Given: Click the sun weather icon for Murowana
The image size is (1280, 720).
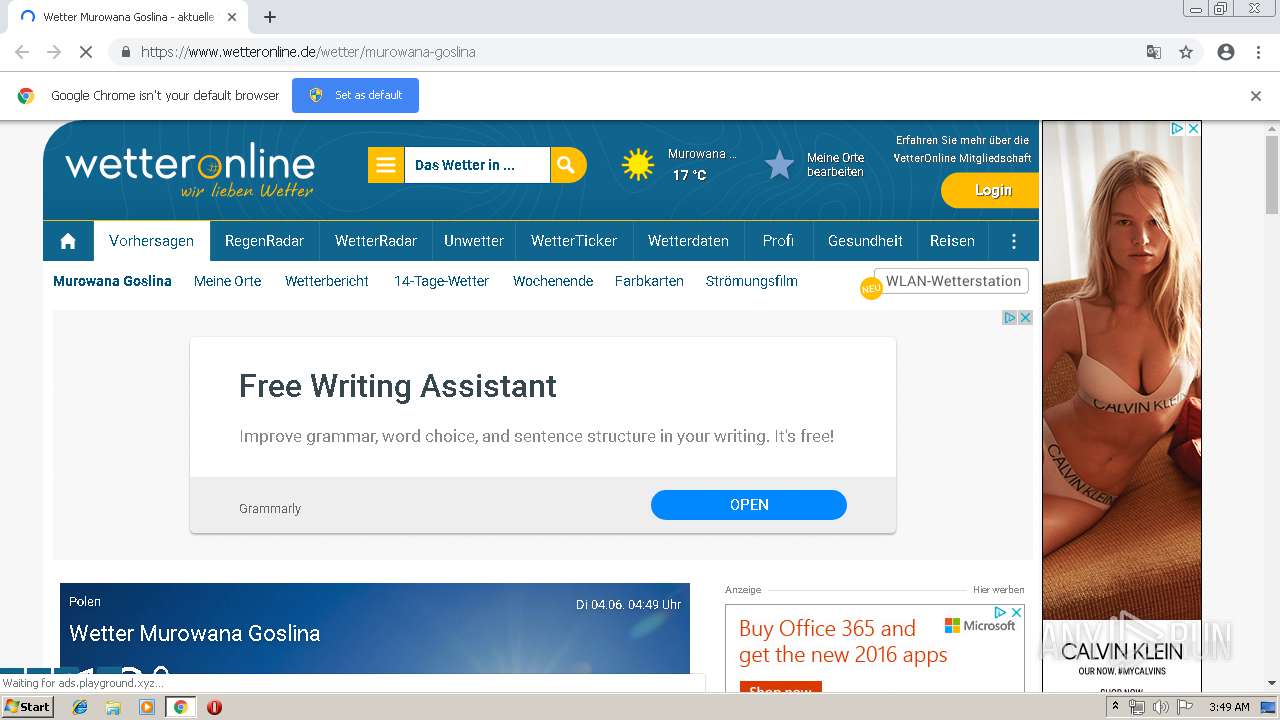Looking at the screenshot, I should [638, 165].
